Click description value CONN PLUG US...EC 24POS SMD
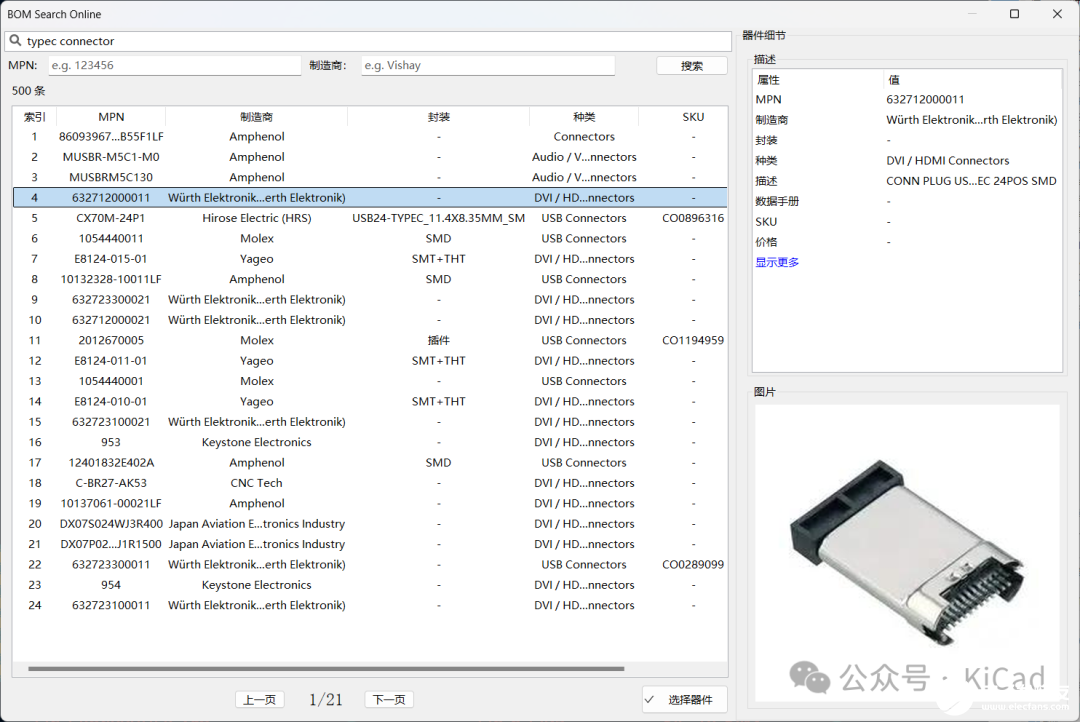The image size is (1080, 722). [x=971, y=181]
